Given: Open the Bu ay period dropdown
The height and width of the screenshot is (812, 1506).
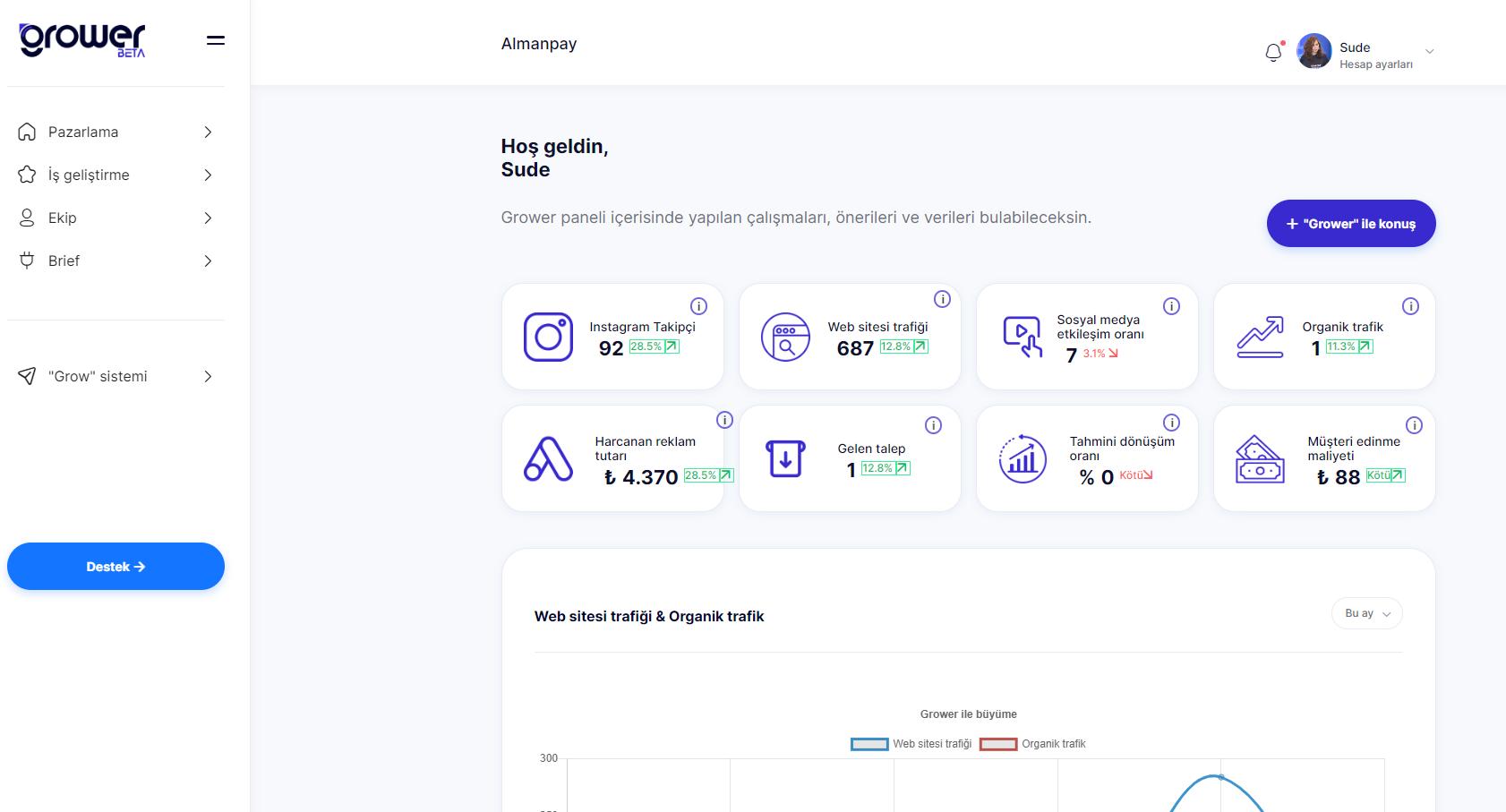Looking at the screenshot, I should click(x=1366, y=613).
